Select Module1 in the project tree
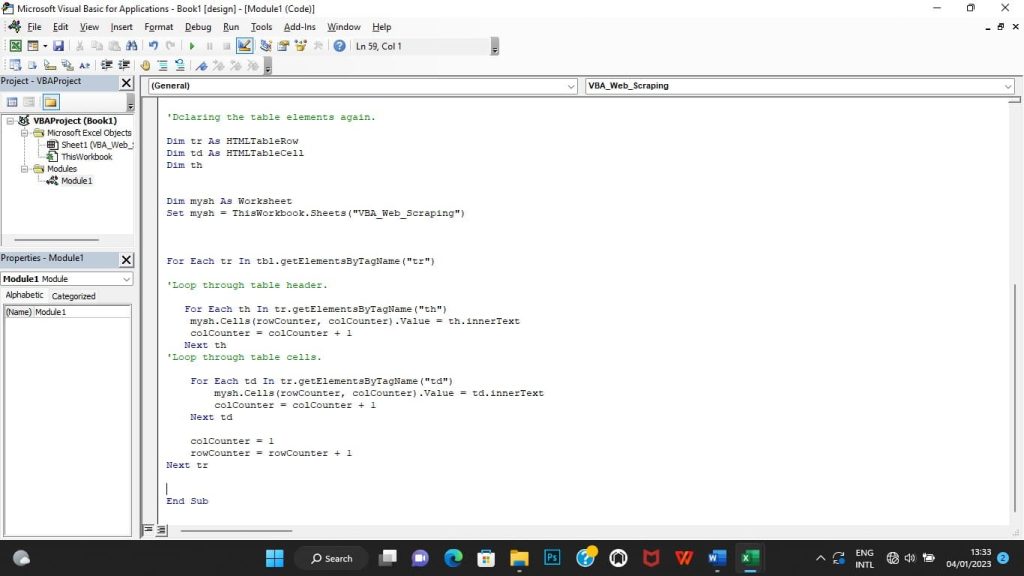1024x576 pixels. 70,180
